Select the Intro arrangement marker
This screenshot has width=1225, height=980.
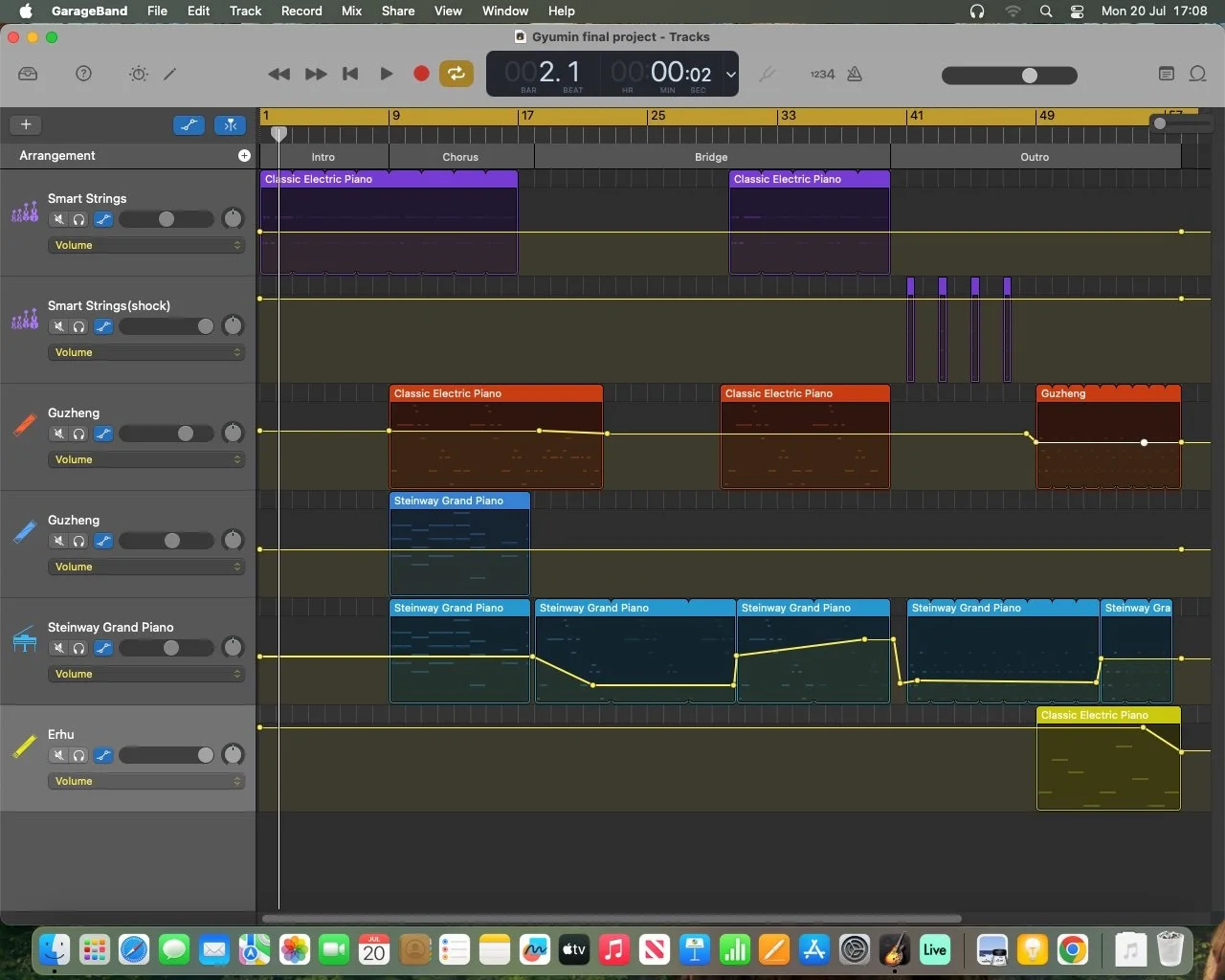[x=323, y=157]
